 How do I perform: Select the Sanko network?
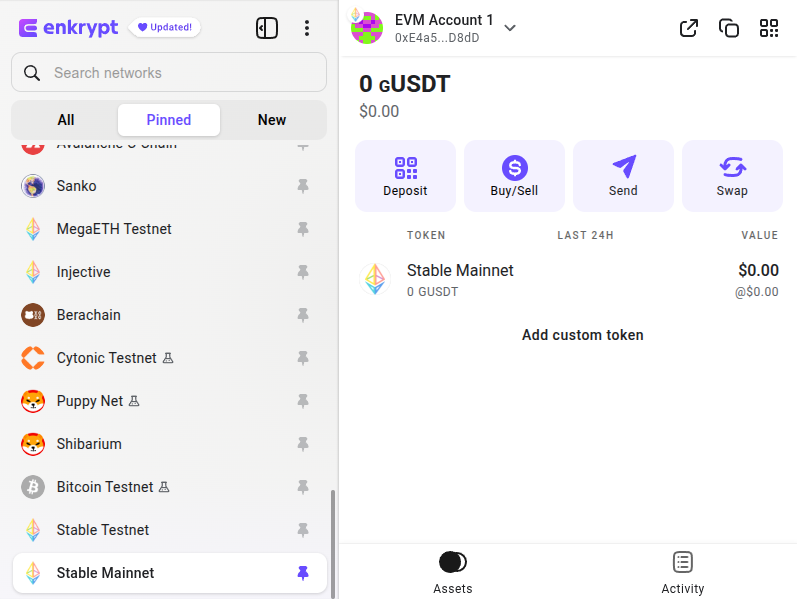[x=169, y=186]
